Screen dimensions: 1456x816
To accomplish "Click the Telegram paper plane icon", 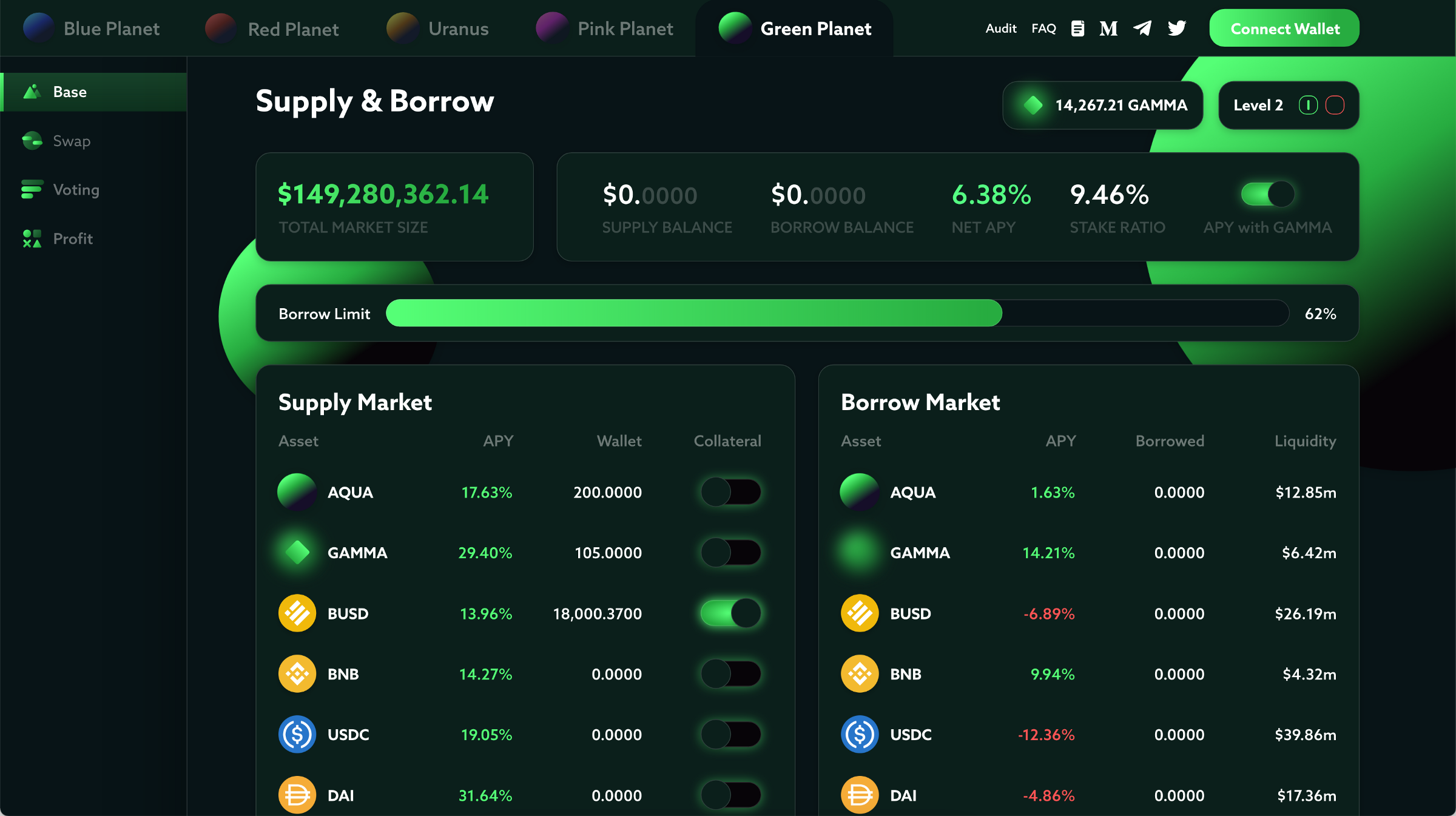I will tap(1142, 29).
